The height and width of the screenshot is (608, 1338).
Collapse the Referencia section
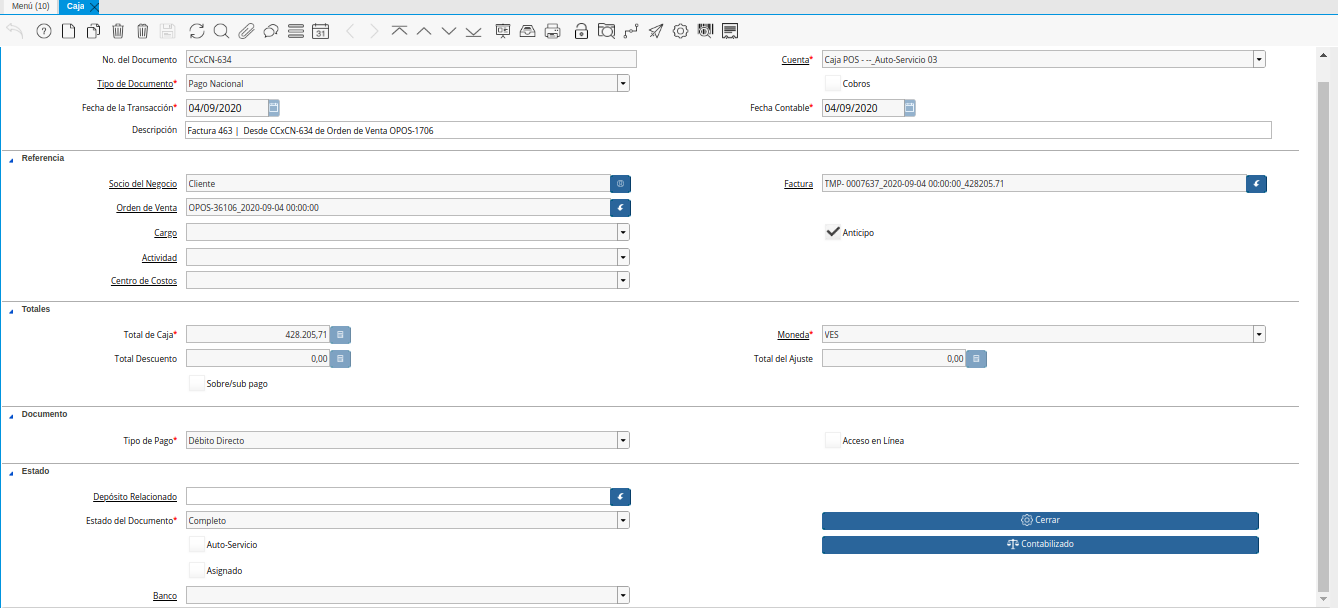(x=11, y=158)
